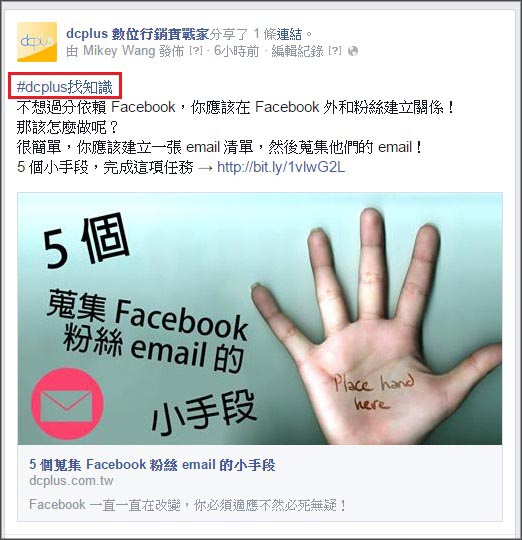Open the bit.ly/1vlwG2L short link

click(281, 167)
